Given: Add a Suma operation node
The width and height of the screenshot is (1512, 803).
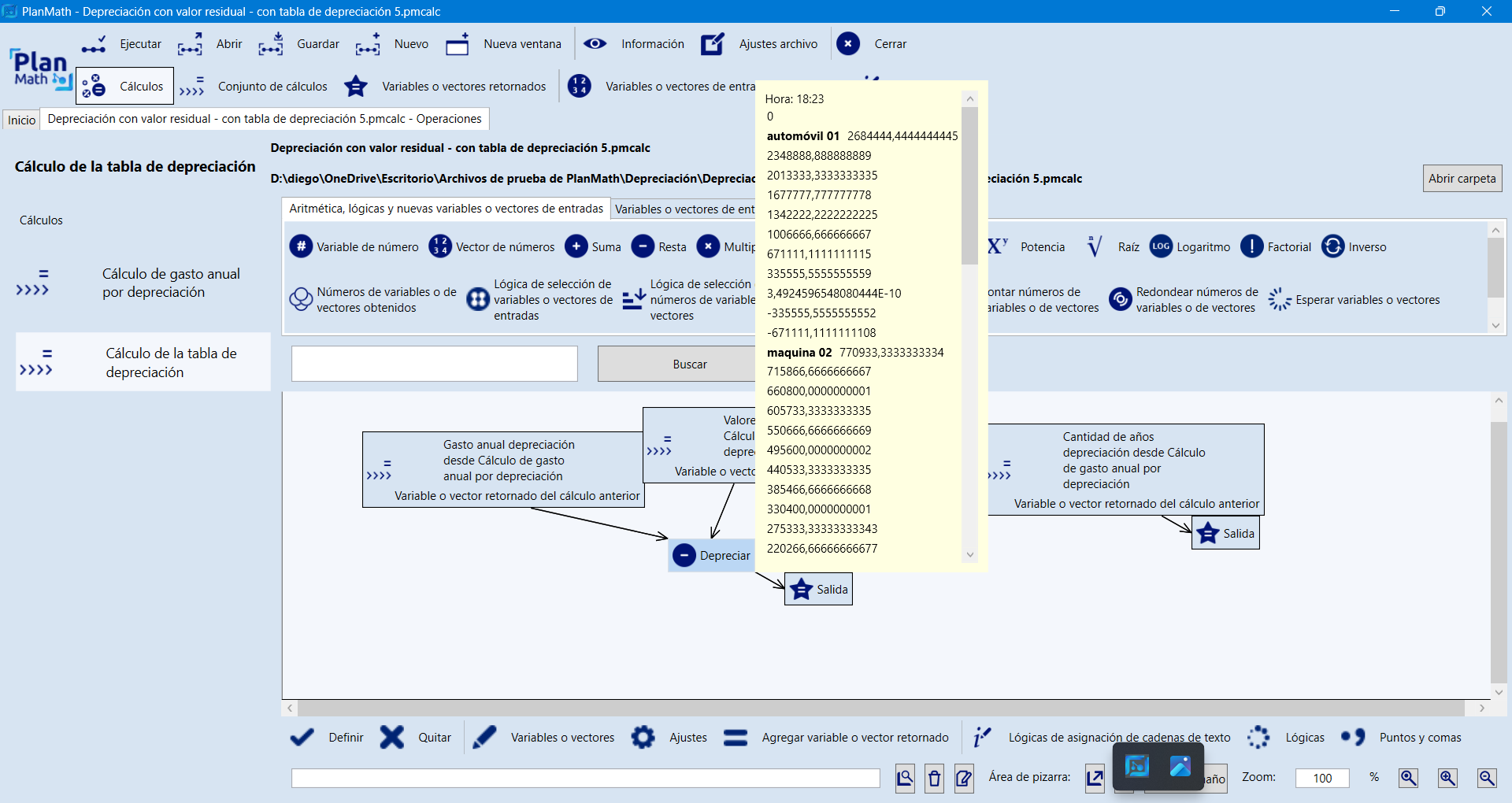Looking at the screenshot, I should (576, 246).
